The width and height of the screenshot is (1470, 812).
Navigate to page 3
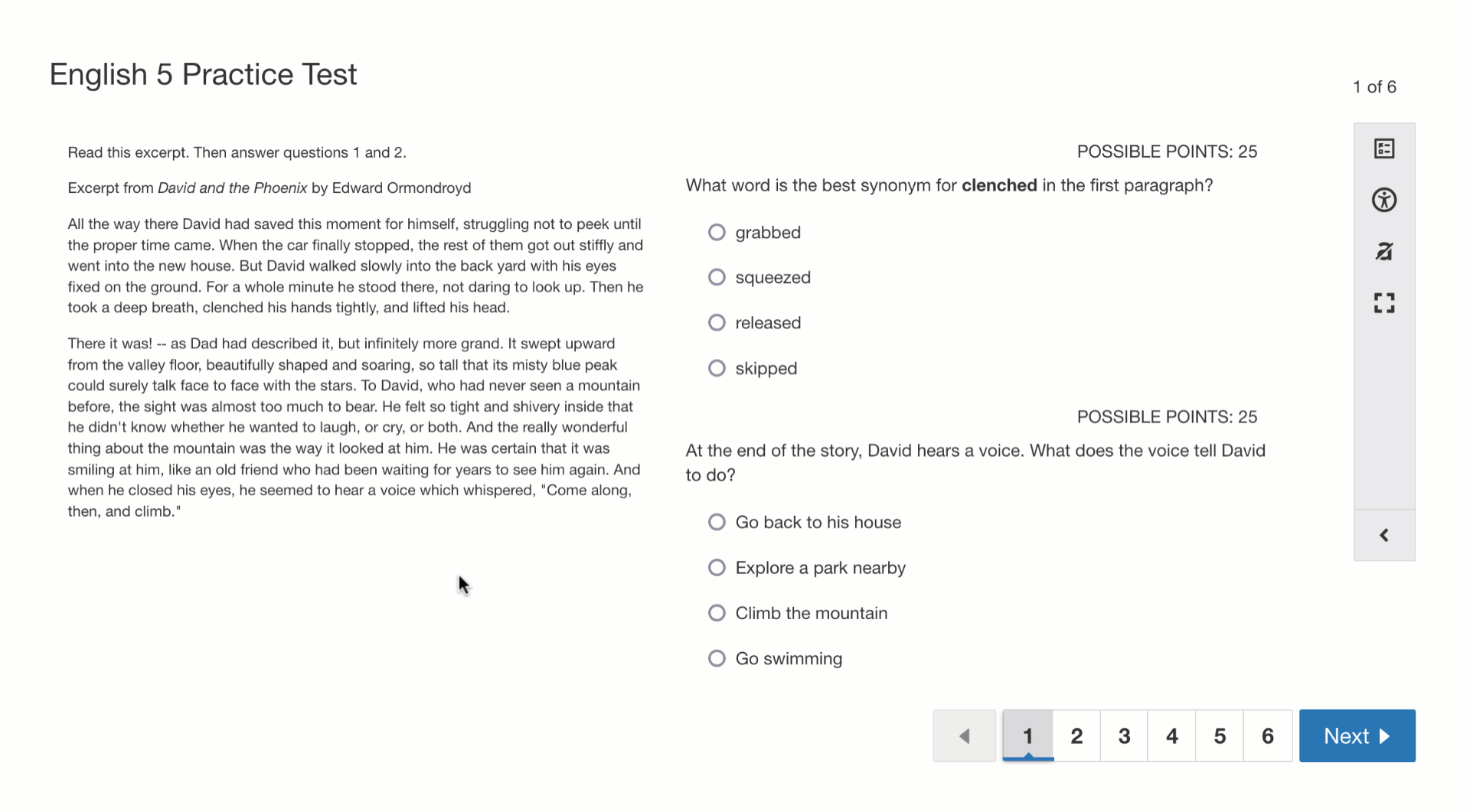click(1124, 736)
